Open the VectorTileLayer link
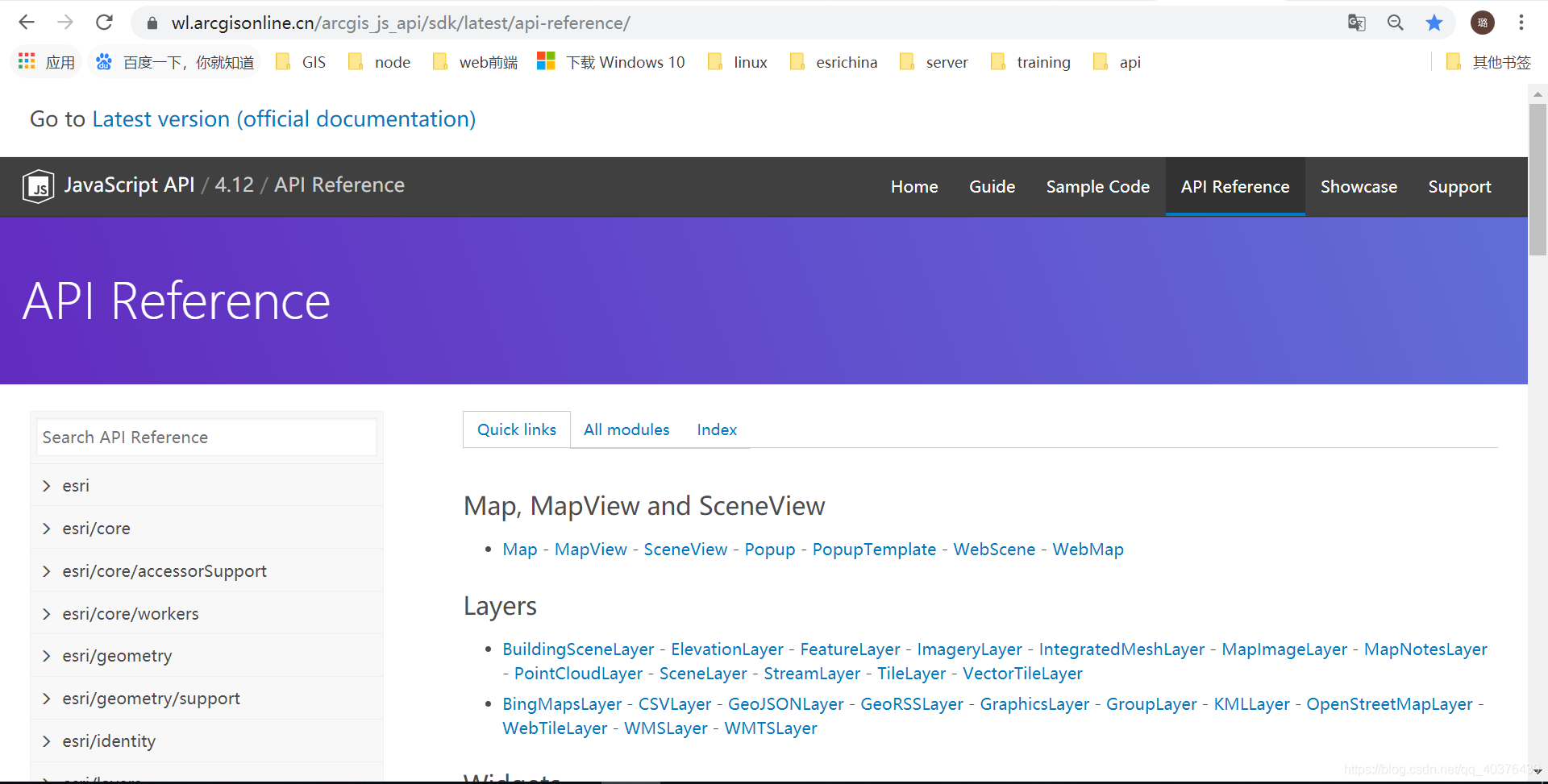This screenshot has width=1548, height=784. click(1022, 674)
